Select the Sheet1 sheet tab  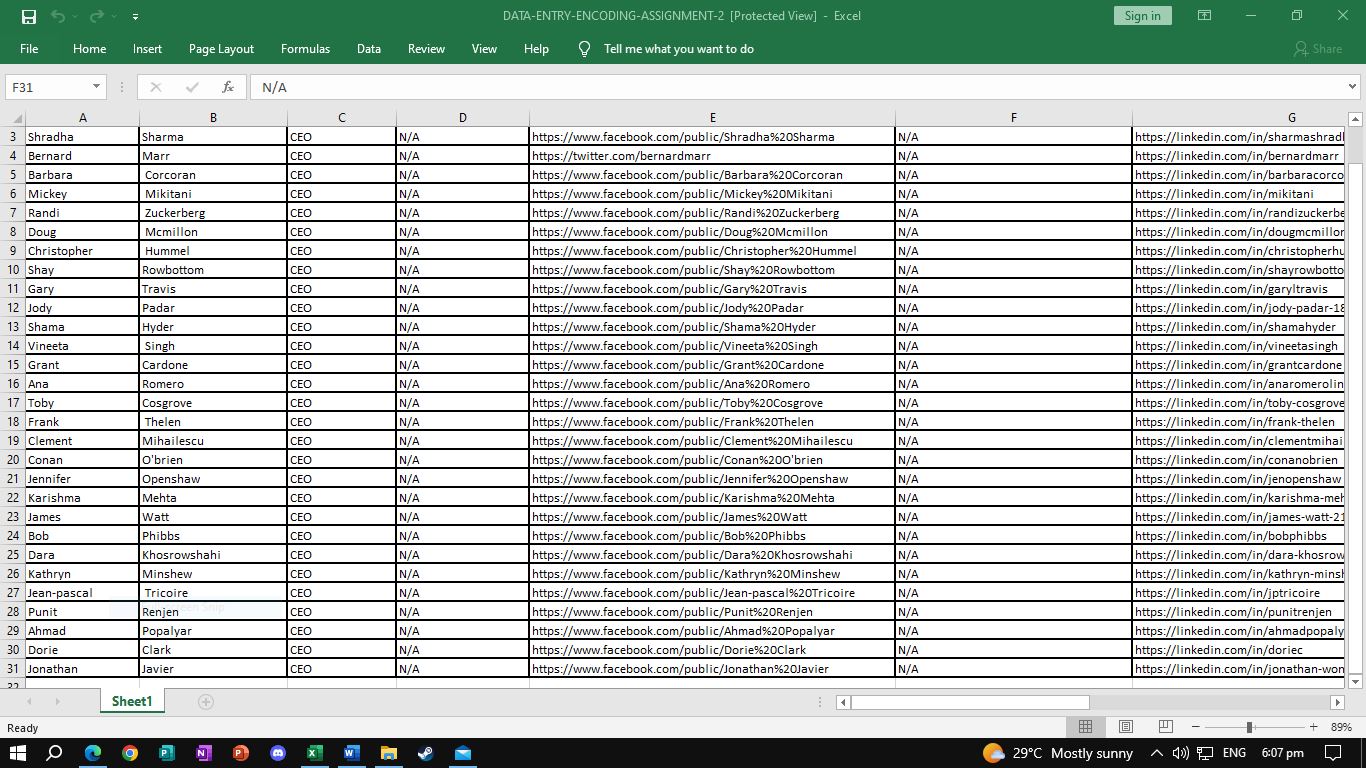[132, 702]
